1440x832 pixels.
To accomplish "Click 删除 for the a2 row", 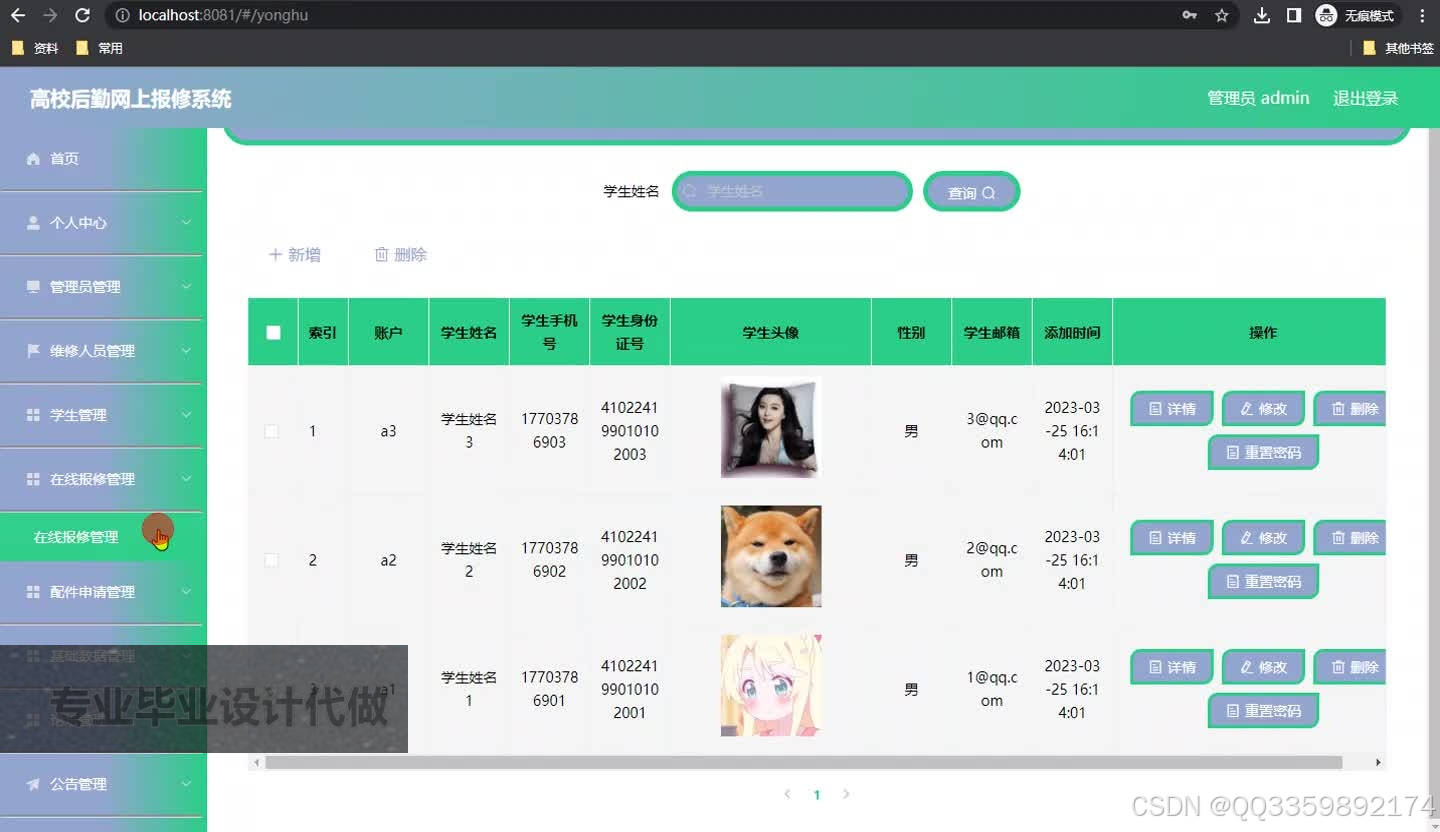I will [1350, 537].
